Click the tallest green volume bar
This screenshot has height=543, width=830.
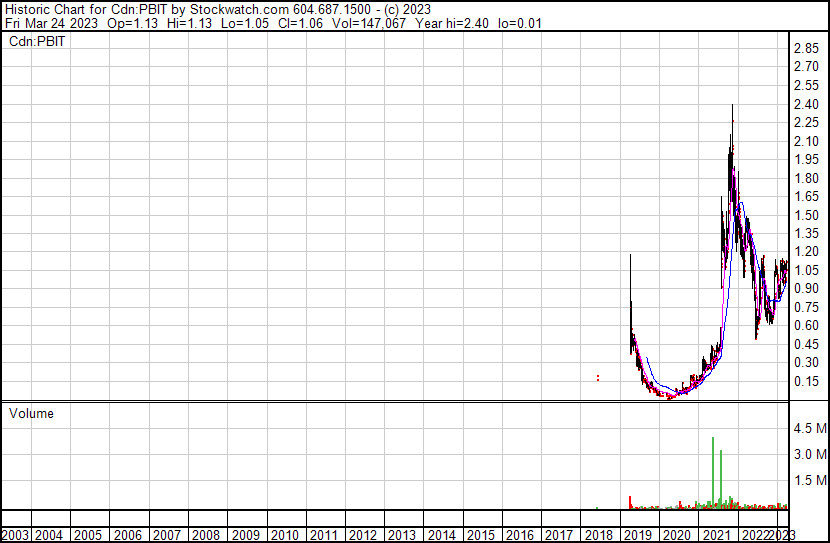click(713, 470)
